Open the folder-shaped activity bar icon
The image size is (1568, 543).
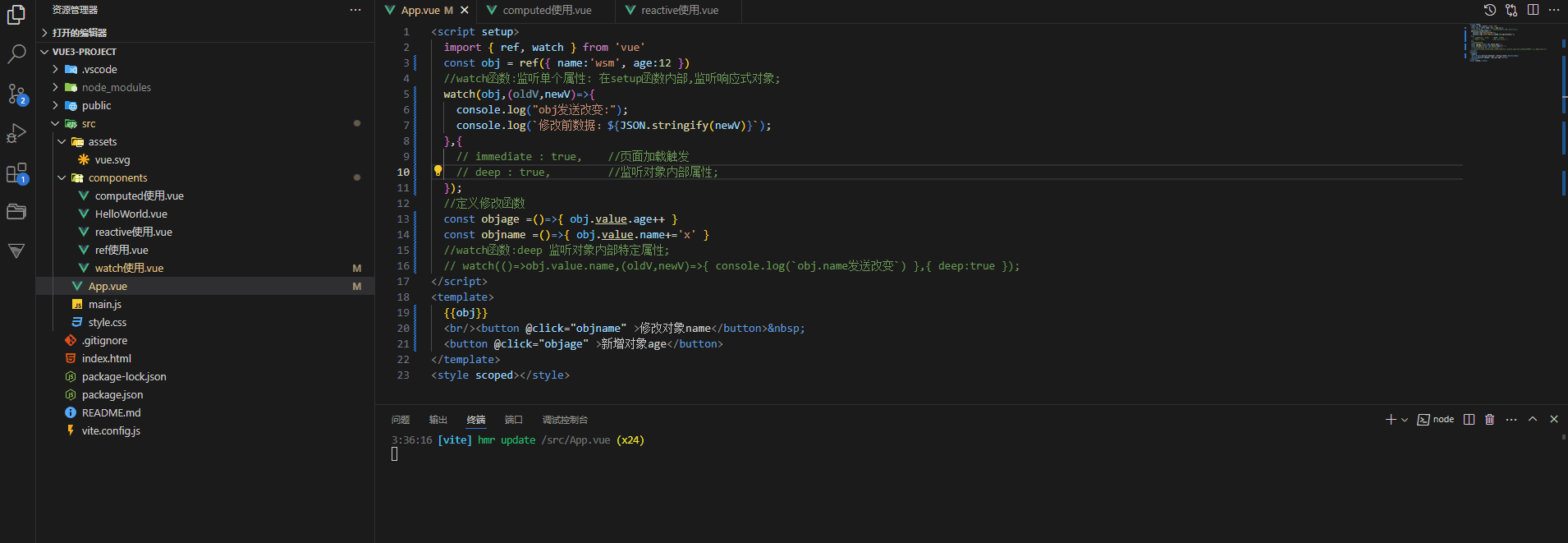(x=16, y=212)
